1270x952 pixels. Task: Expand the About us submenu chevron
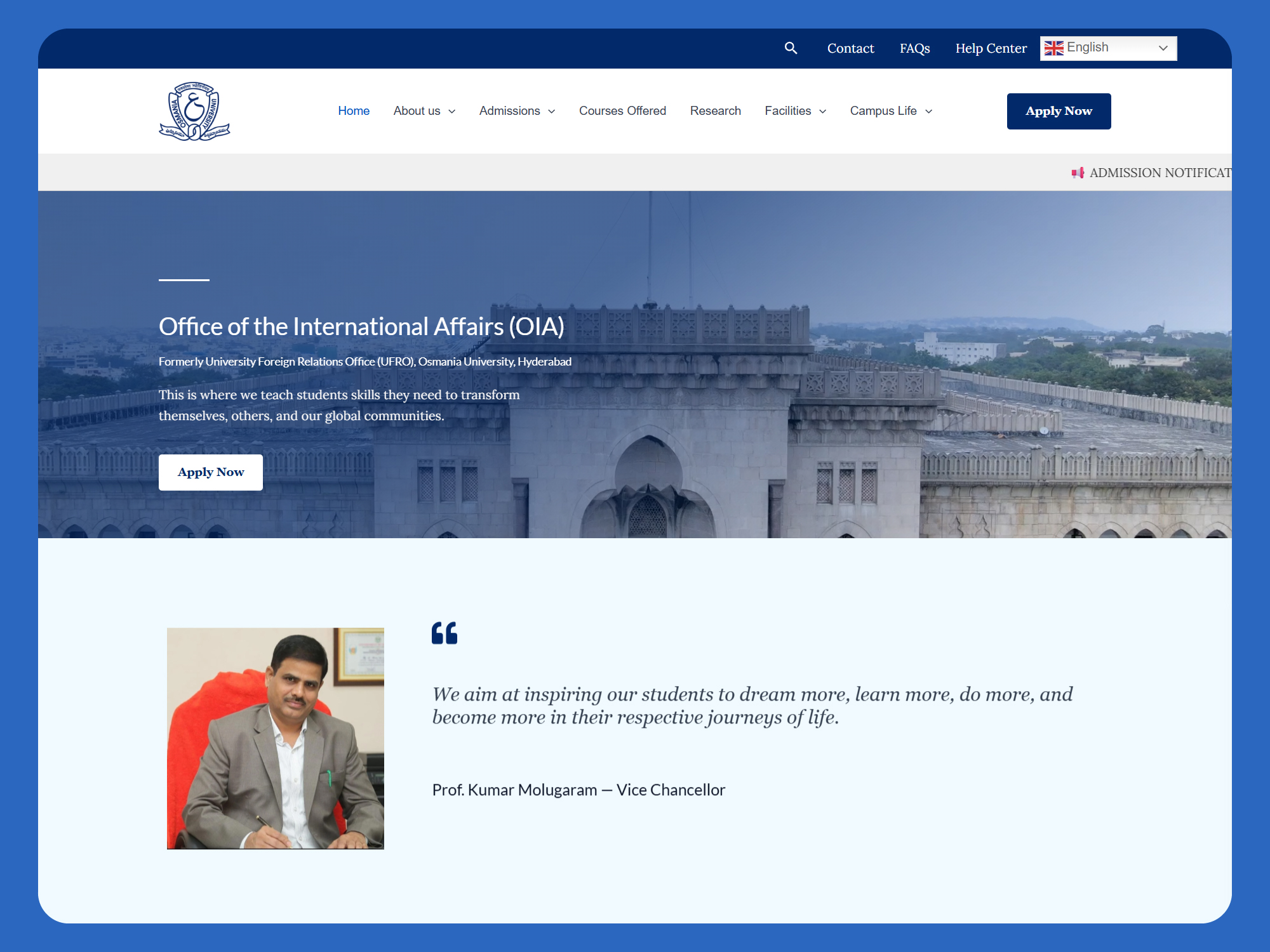coord(452,112)
